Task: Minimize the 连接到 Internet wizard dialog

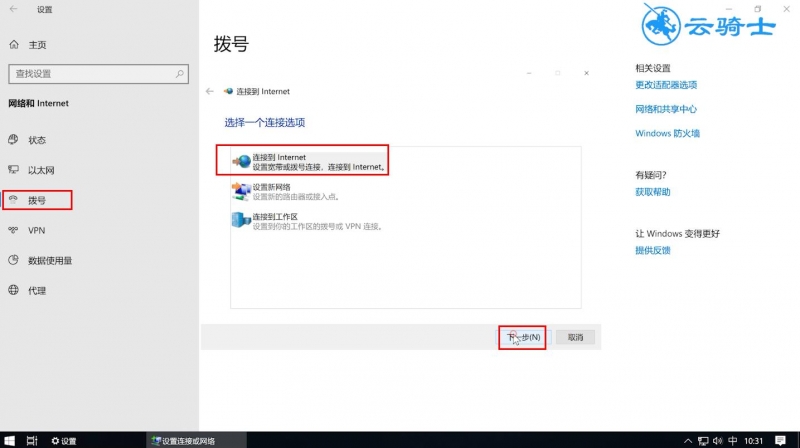Action: [x=529, y=73]
